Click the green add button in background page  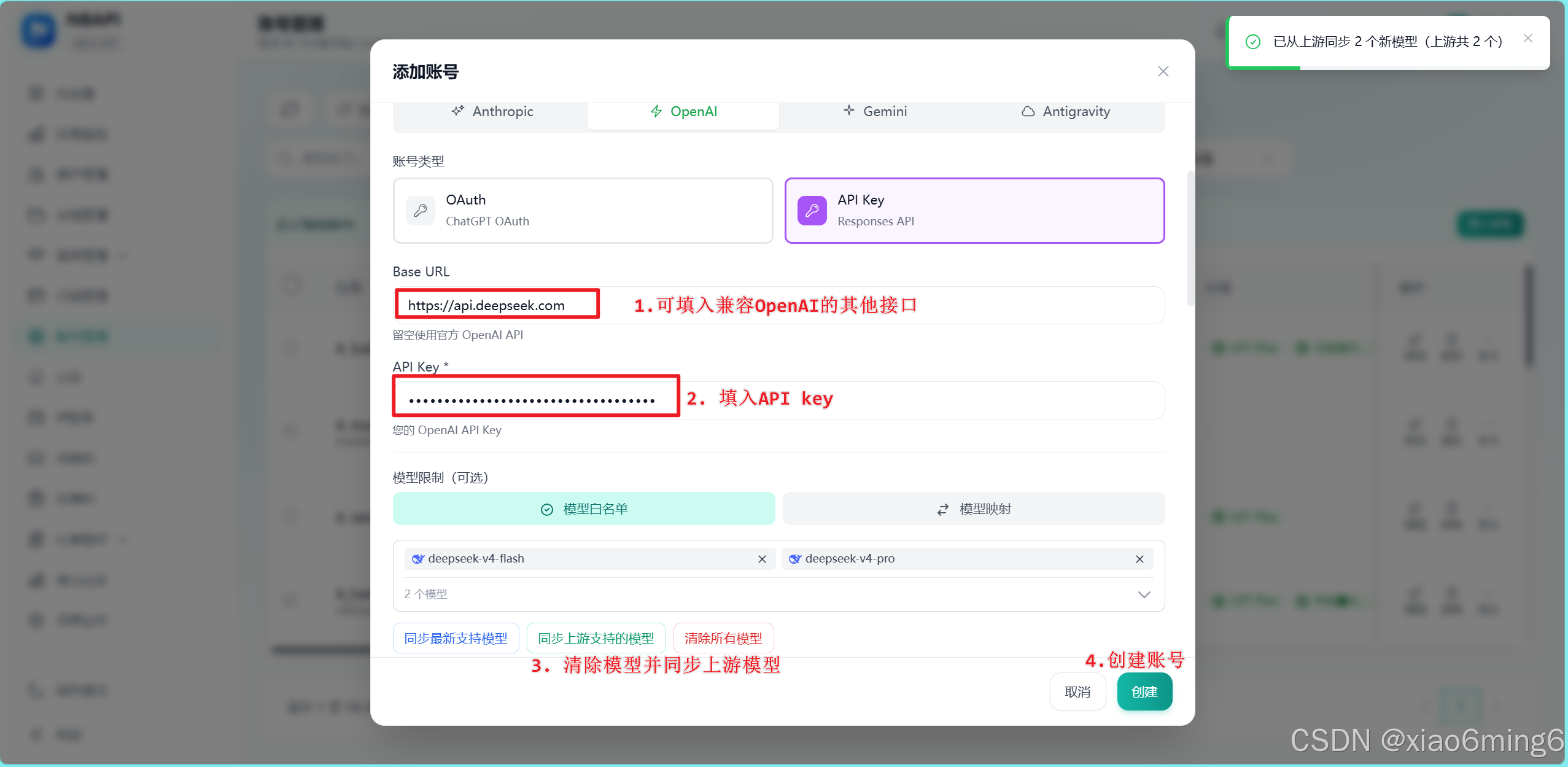(1490, 224)
